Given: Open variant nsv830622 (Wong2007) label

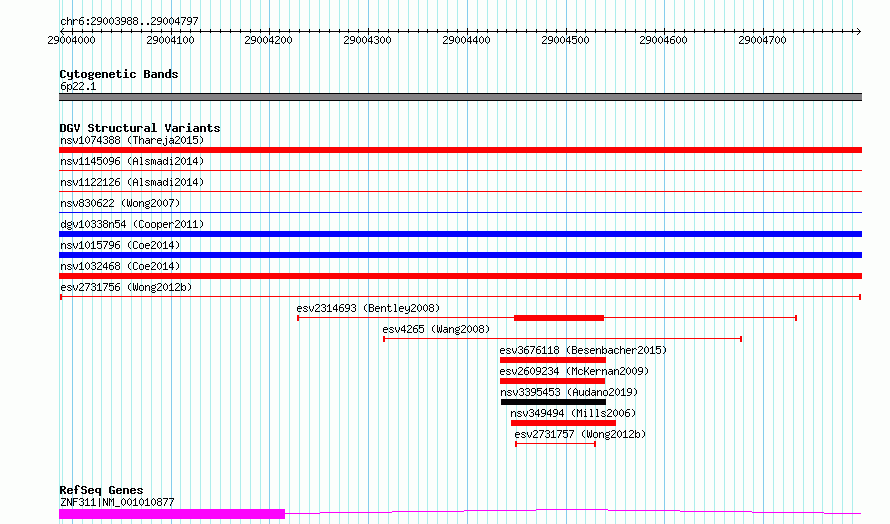Looking at the screenshot, I should point(120,203).
